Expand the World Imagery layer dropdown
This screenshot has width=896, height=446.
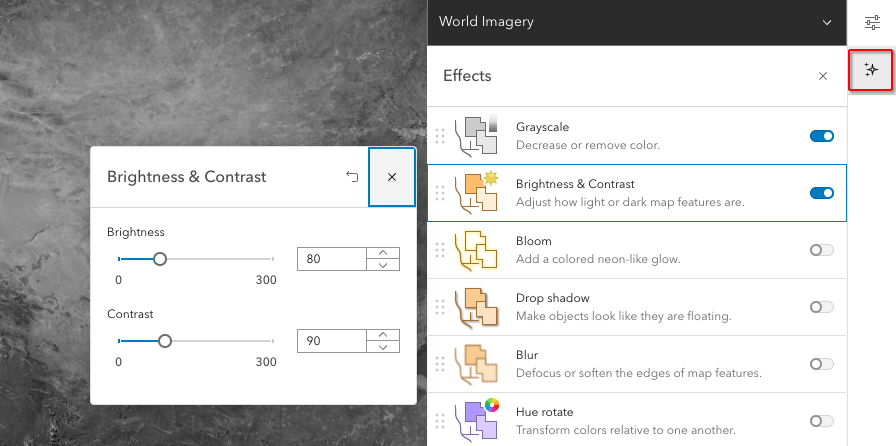(x=827, y=22)
